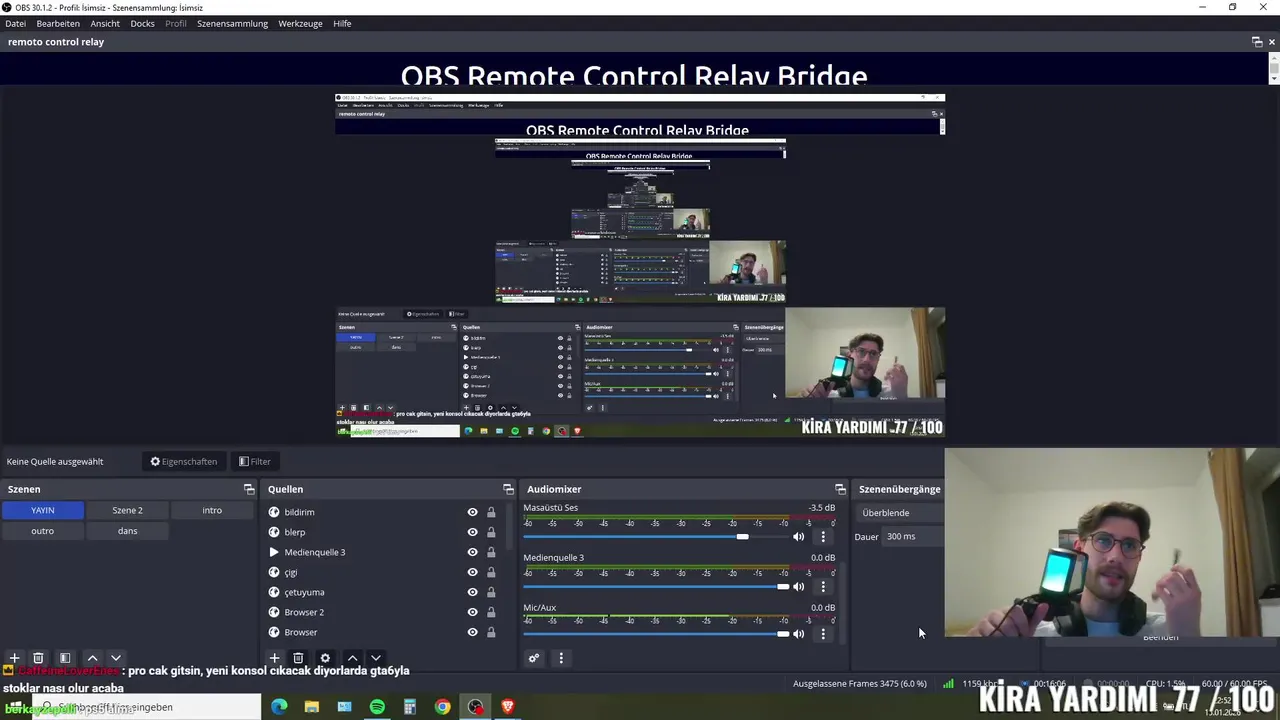This screenshot has height=720, width=1280.
Task: Adjust the Medienquelle 3 volume slider
Action: [655, 586]
